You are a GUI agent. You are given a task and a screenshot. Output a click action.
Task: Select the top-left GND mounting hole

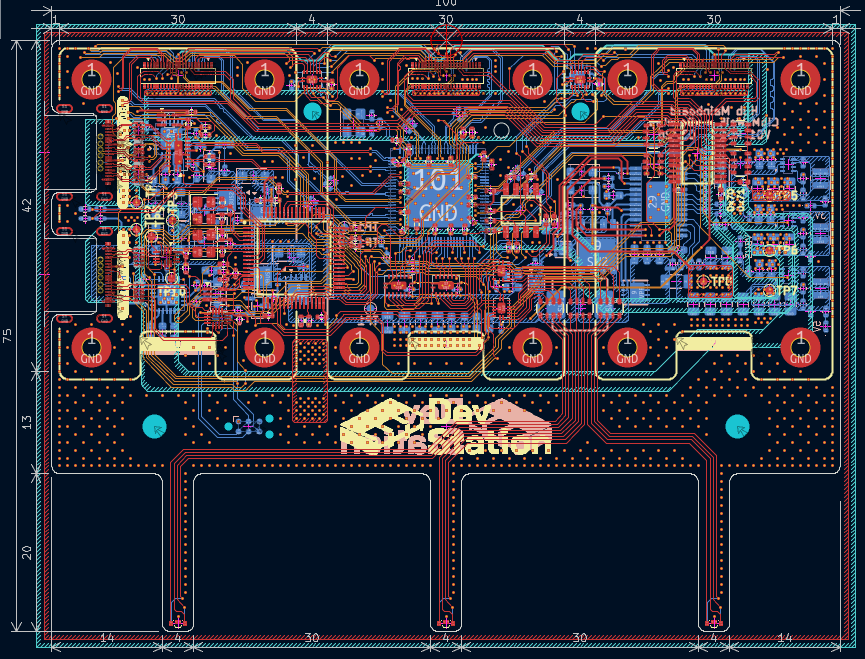click(91, 78)
